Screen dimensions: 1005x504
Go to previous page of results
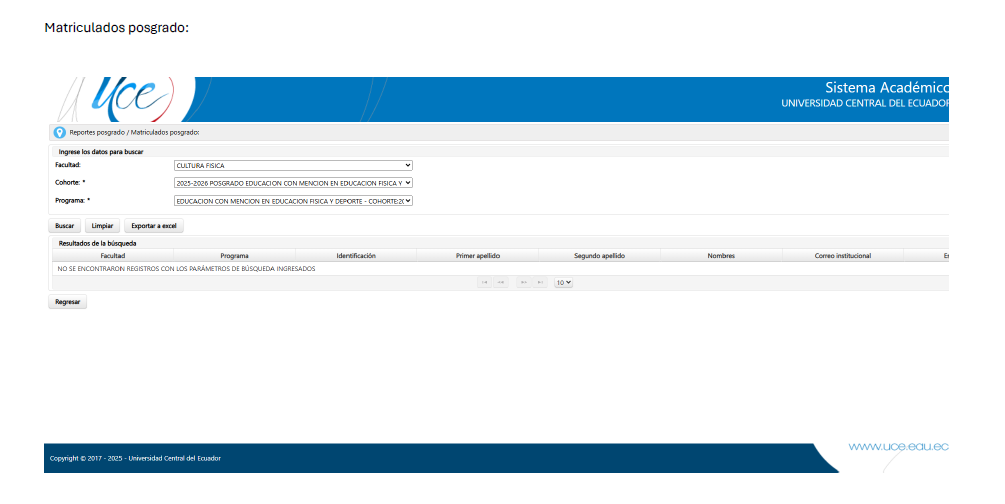pyautogui.click(x=501, y=283)
